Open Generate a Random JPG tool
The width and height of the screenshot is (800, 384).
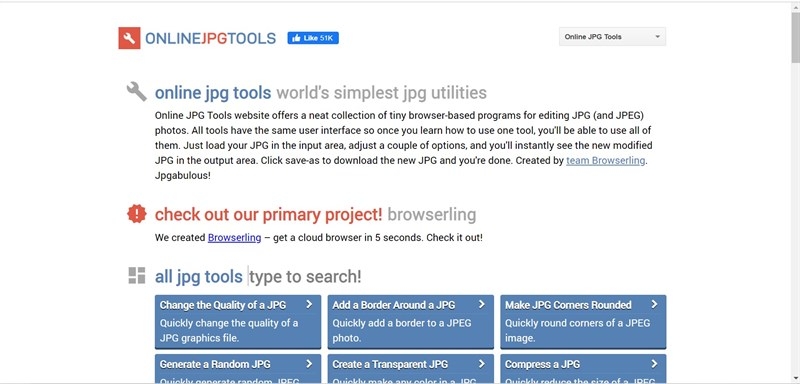[x=238, y=369]
